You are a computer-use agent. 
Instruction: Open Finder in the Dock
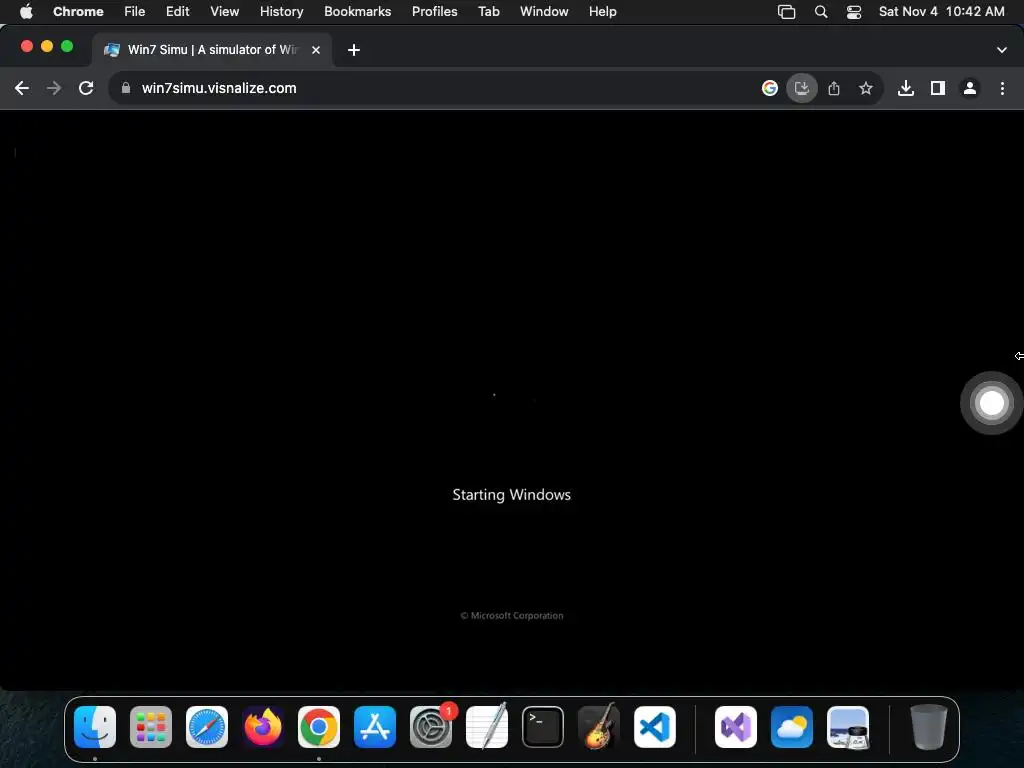(x=95, y=727)
